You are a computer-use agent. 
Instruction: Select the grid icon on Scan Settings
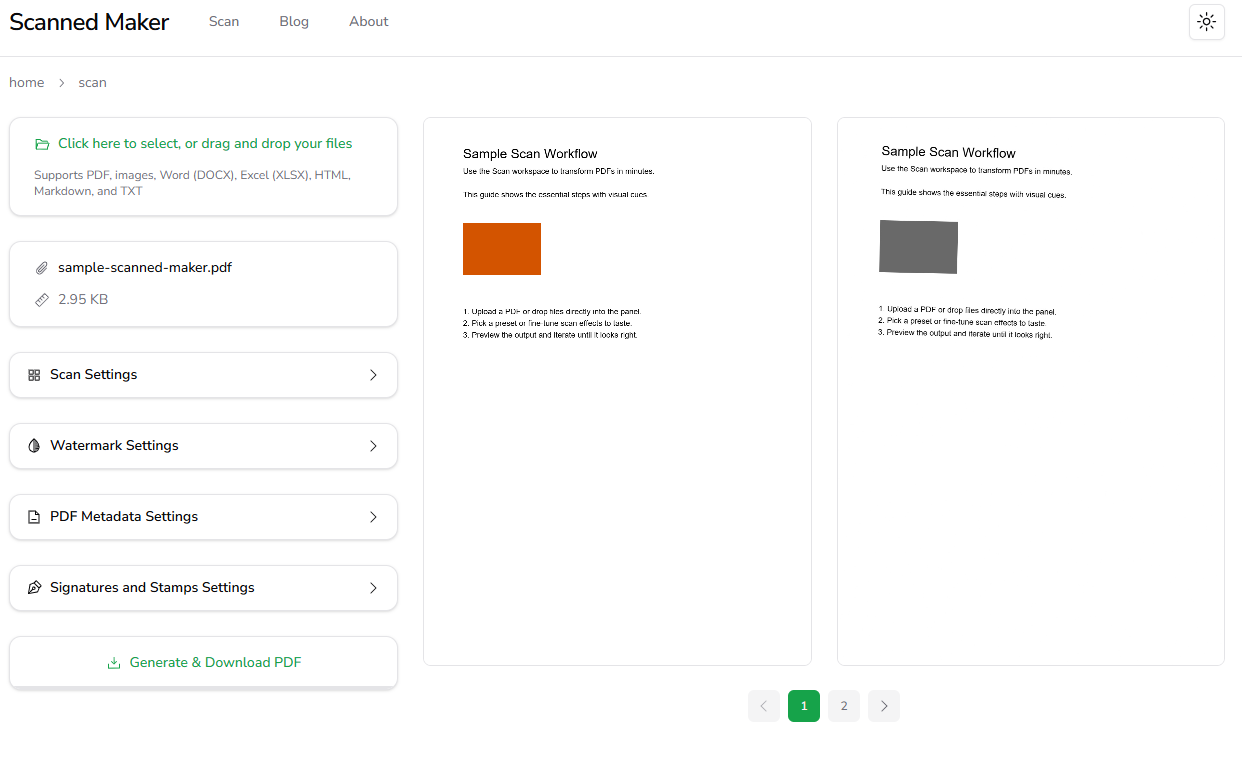point(34,374)
